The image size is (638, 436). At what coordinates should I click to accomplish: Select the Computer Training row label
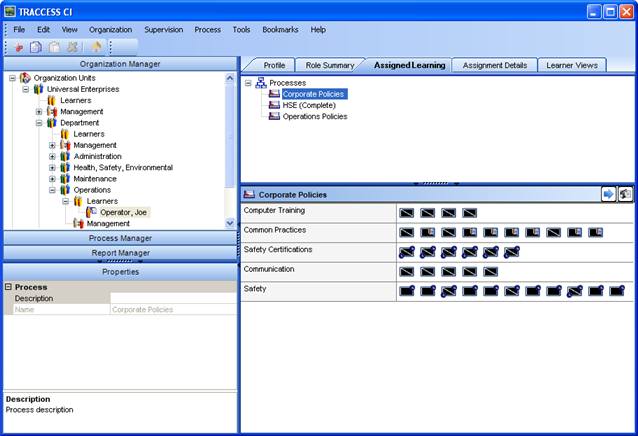[x=274, y=210]
